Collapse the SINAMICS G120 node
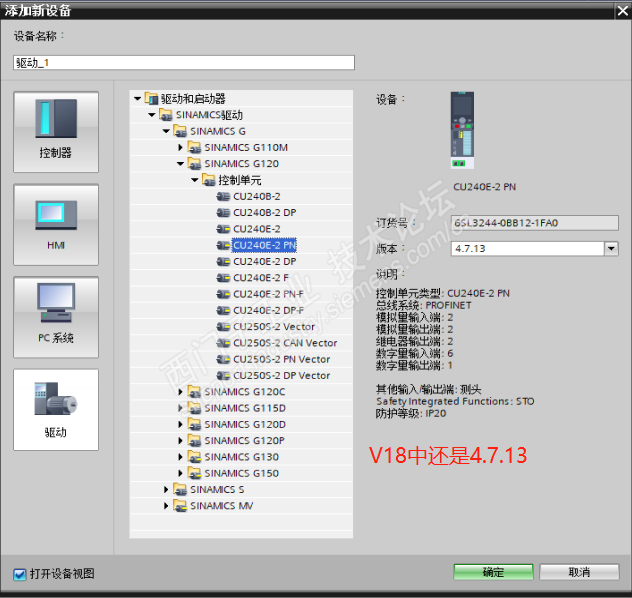 click(x=180, y=164)
